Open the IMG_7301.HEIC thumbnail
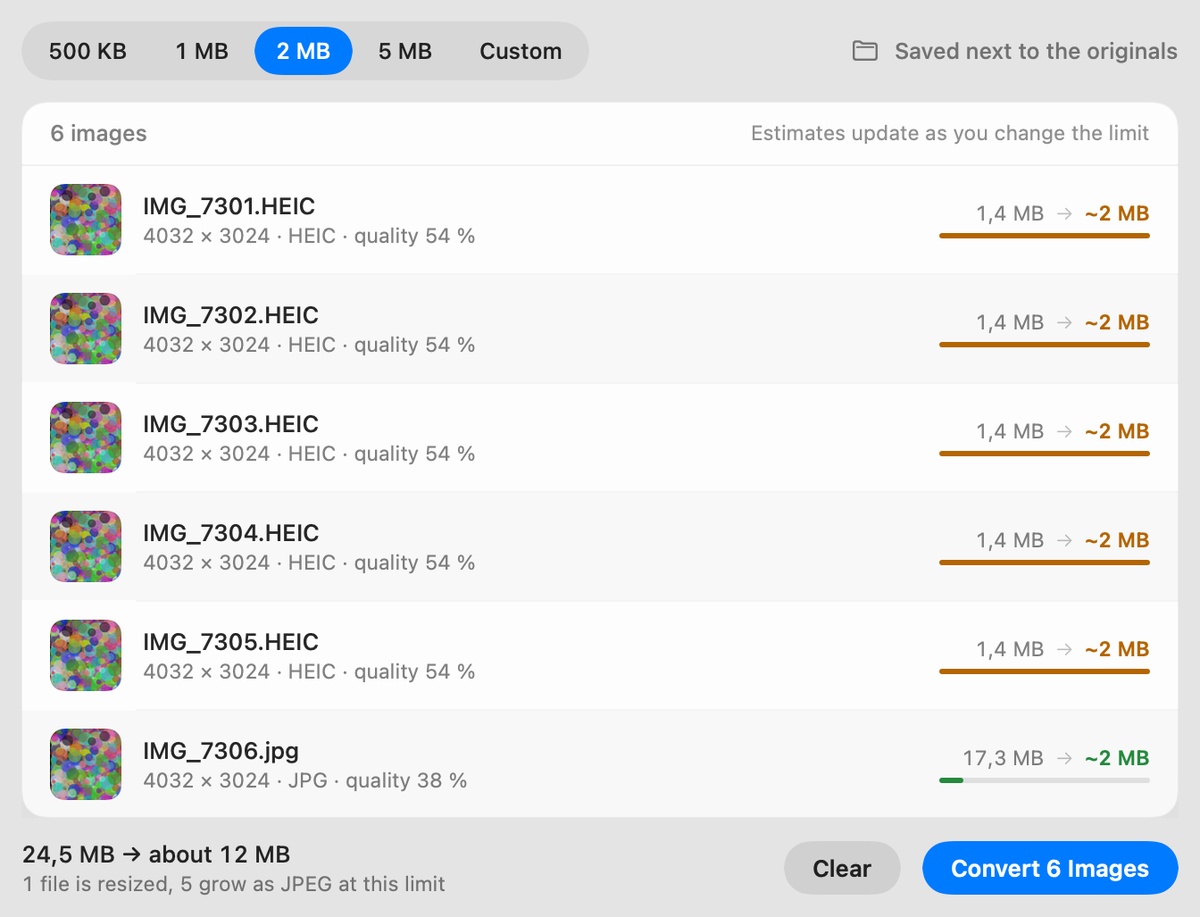This screenshot has height=917, width=1200. point(86,220)
